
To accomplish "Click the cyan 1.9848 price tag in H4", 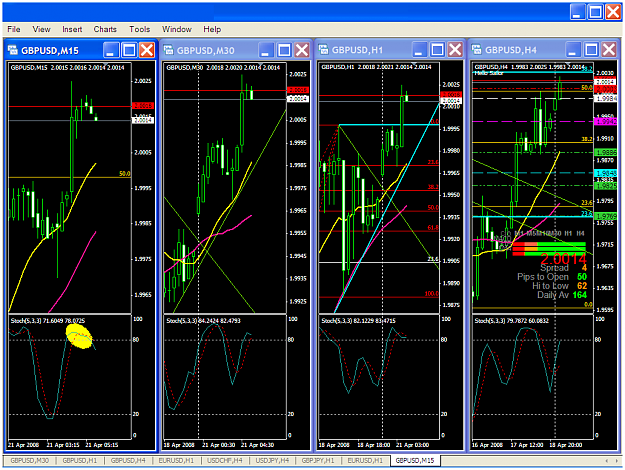I will click(x=605, y=173).
